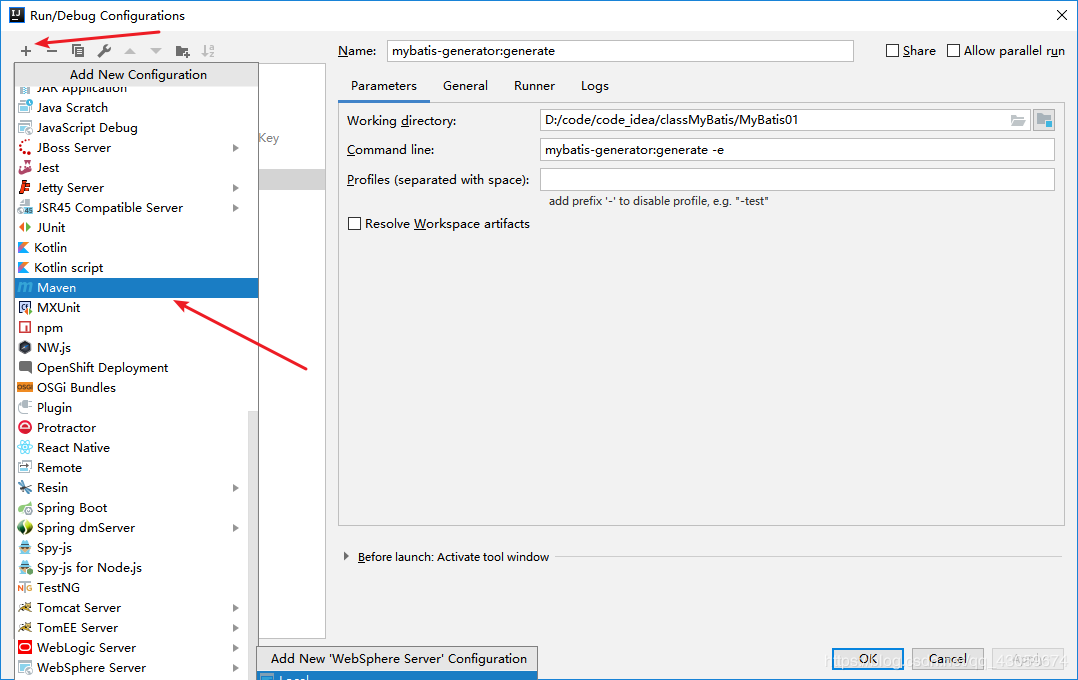
Task: Switch to the Logs tab
Action: (595, 86)
